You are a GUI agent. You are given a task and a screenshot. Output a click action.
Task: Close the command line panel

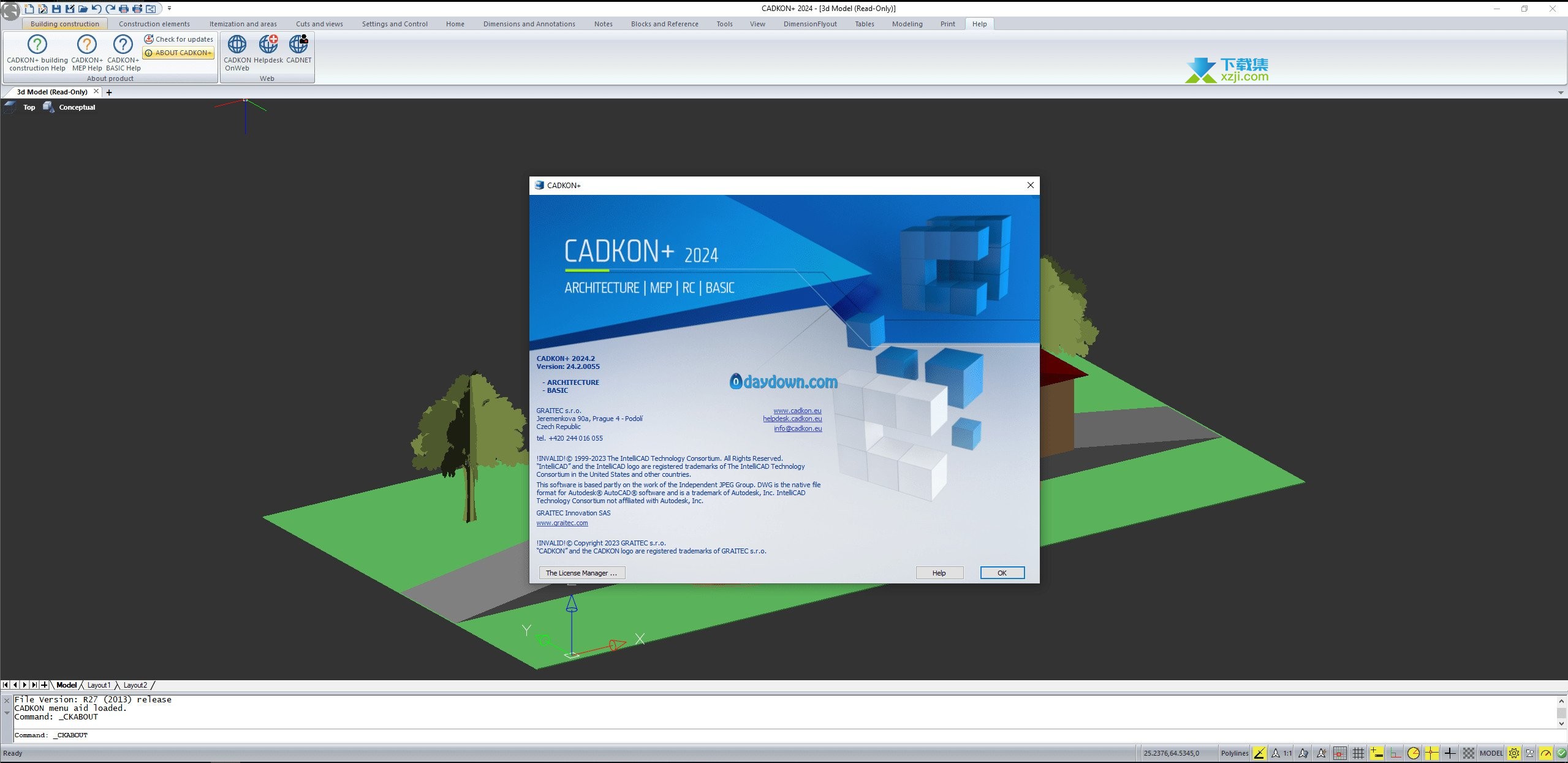click(x=7, y=700)
